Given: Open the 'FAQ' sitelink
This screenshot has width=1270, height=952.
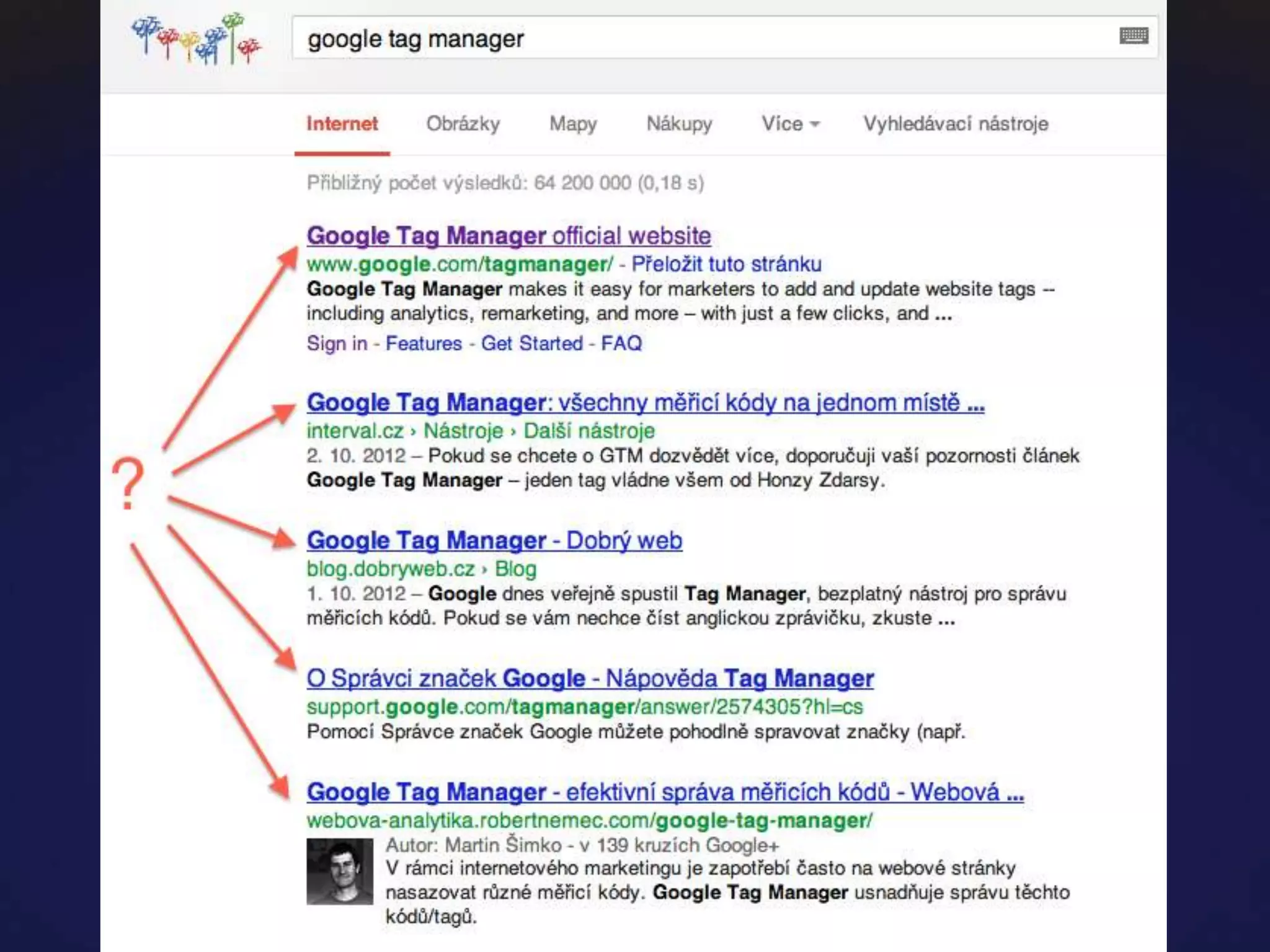Looking at the screenshot, I should coord(621,343).
